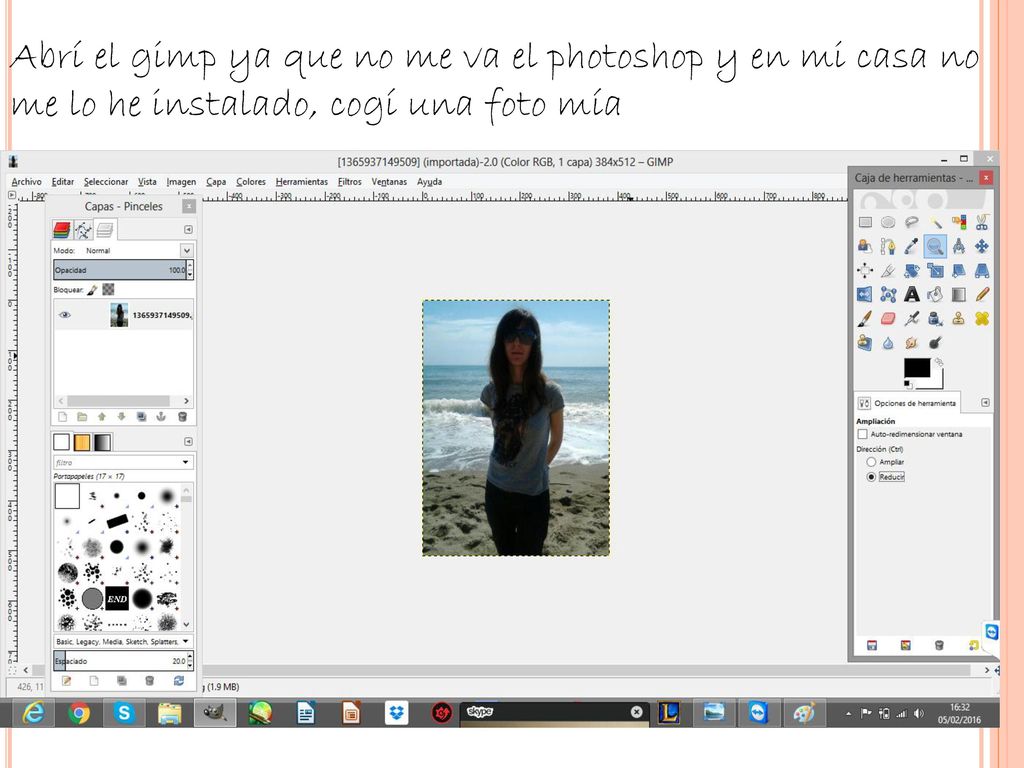Open tool options tab configuration menu arrow
Image resolution: width=1024 pixels, height=768 pixels.
tap(985, 403)
